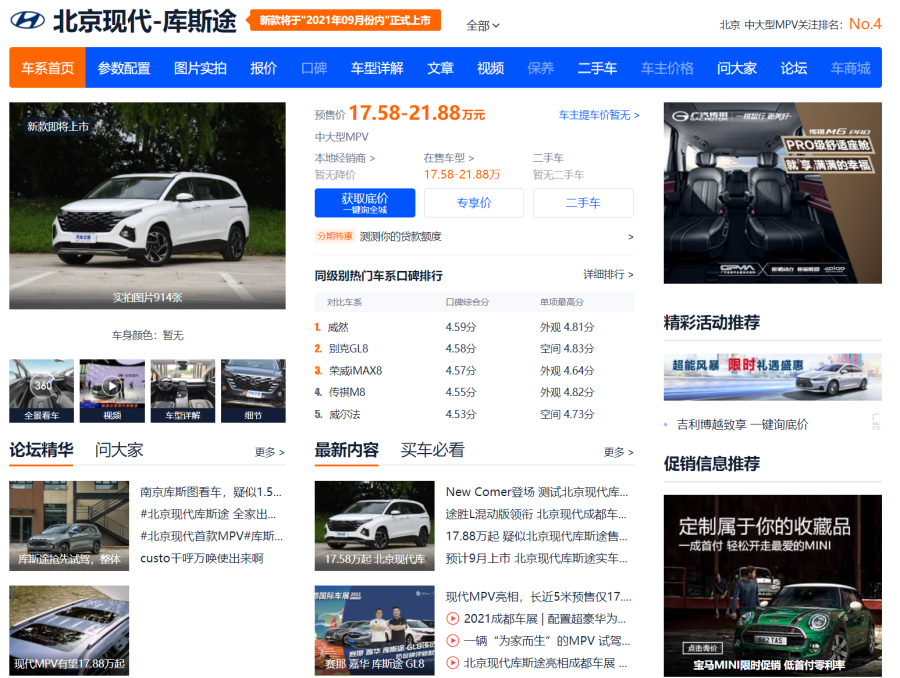
Task: Click the 专享价 button
Action: (x=474, y=203)
